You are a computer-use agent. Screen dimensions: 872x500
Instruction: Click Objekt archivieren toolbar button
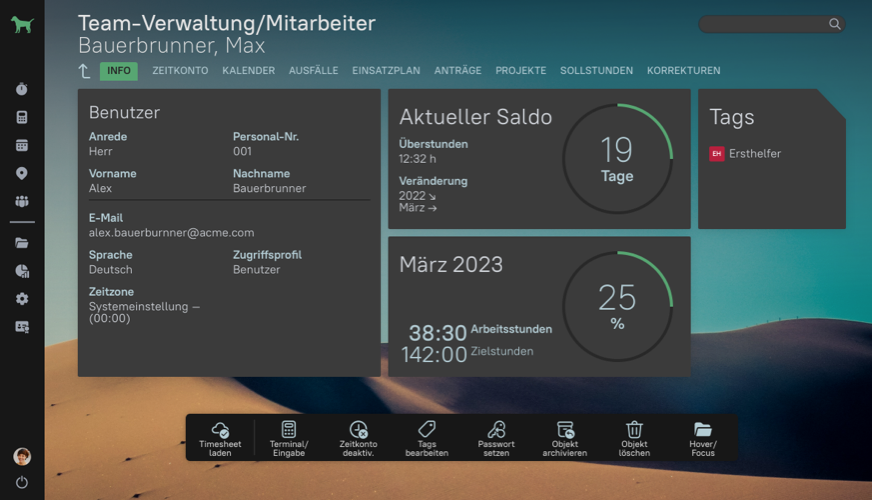coord(564,438)
